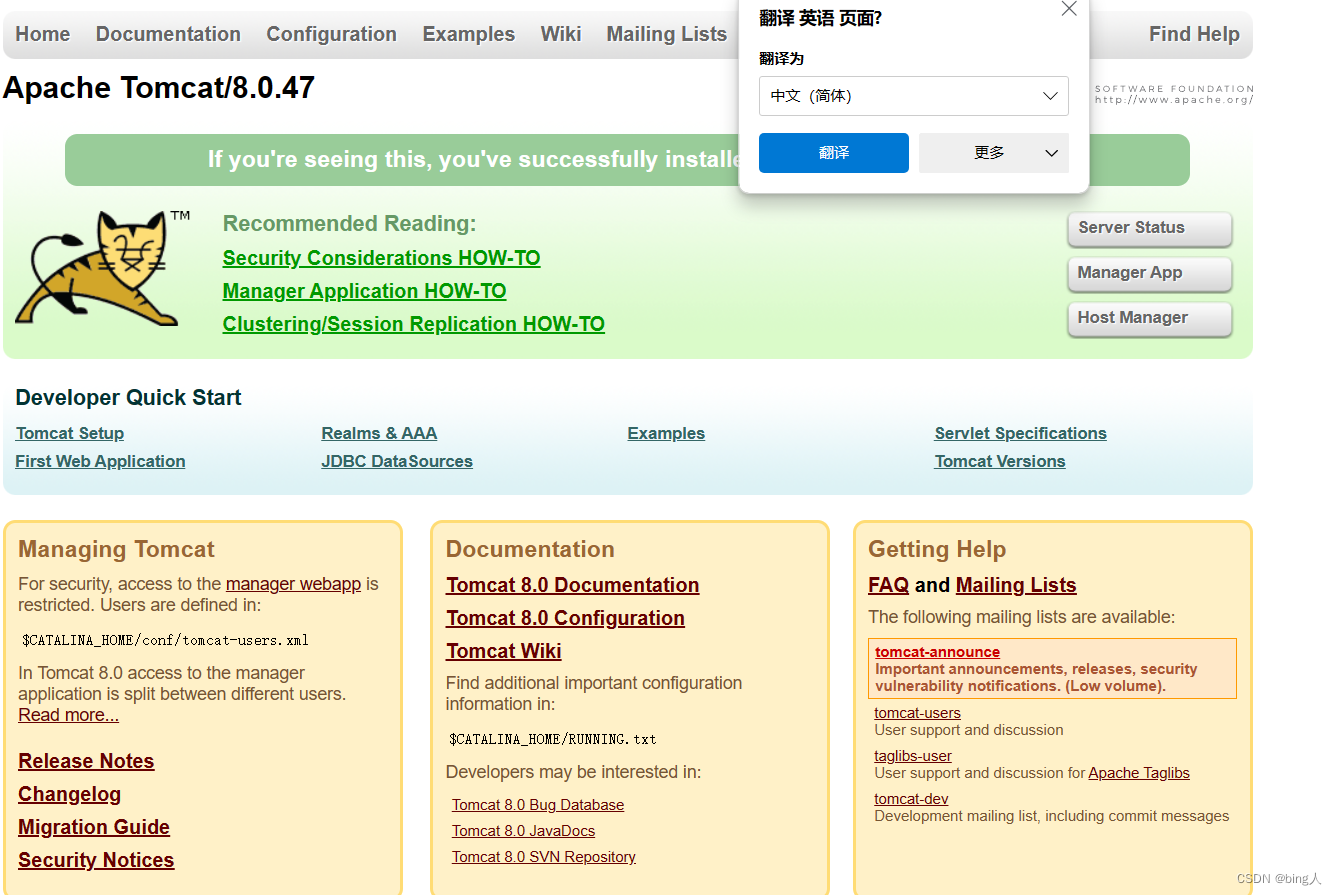Open Tomcat 8.0 JavaDocs link
The width and height of the screenshot is (1337, 895).
click(x=523, y=831)
